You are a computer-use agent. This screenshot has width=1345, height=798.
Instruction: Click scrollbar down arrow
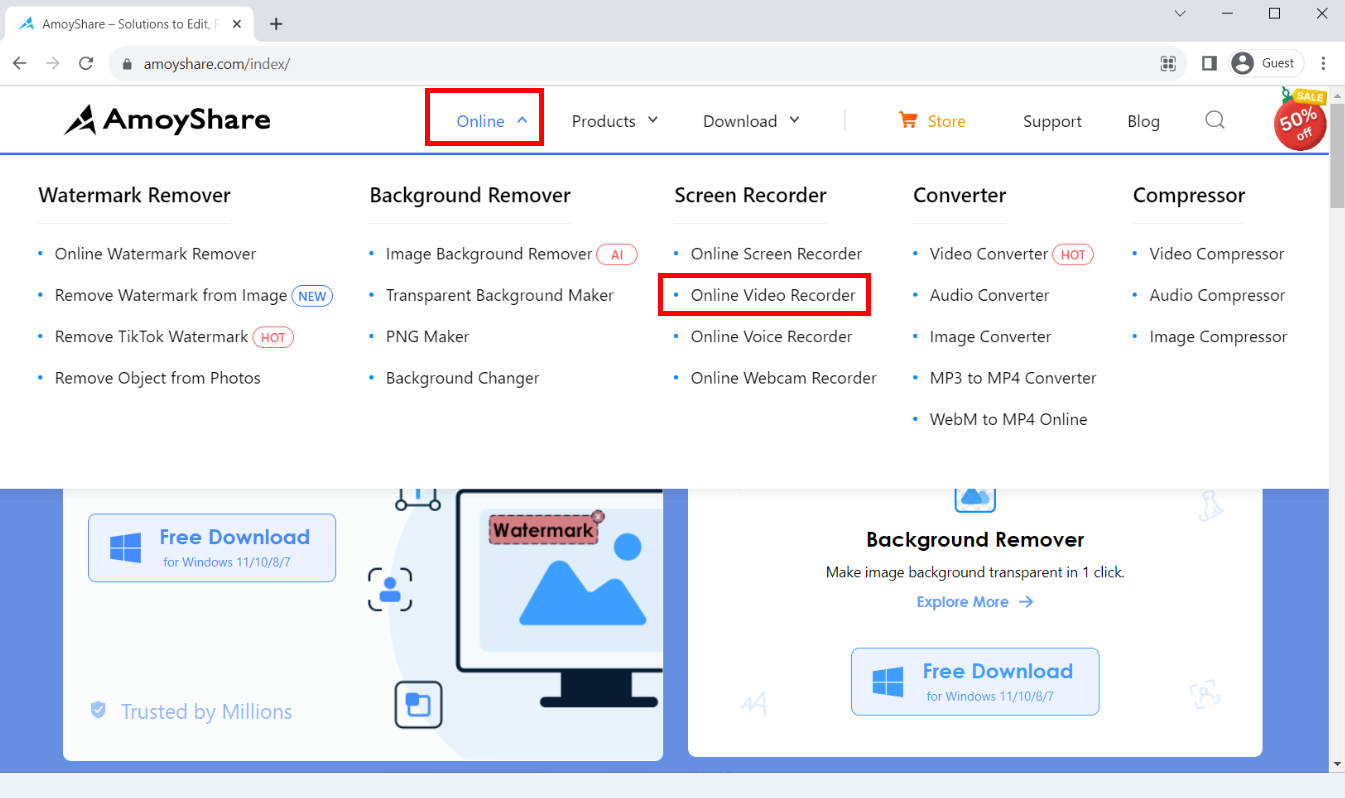coord(1337,763)
